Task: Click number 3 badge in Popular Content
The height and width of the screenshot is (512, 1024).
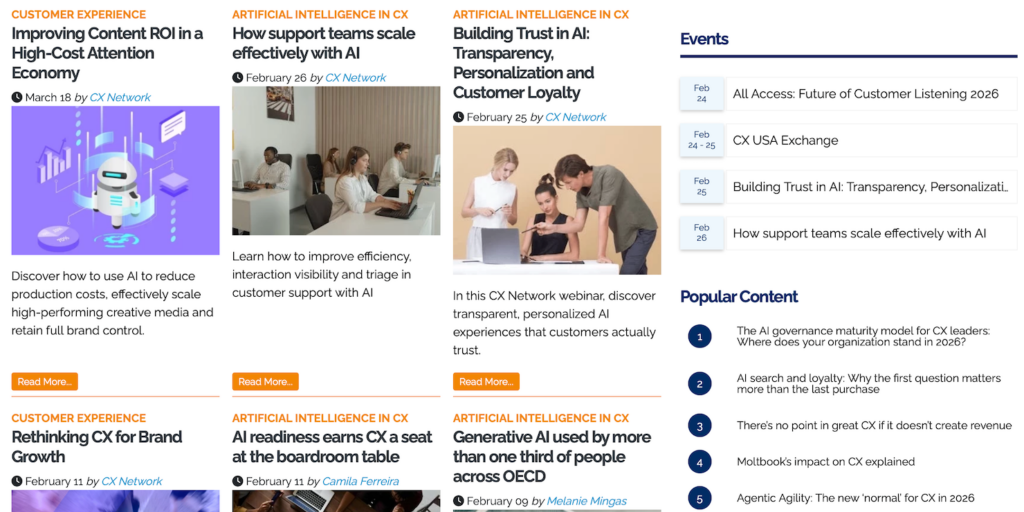Action: (699, 425)
